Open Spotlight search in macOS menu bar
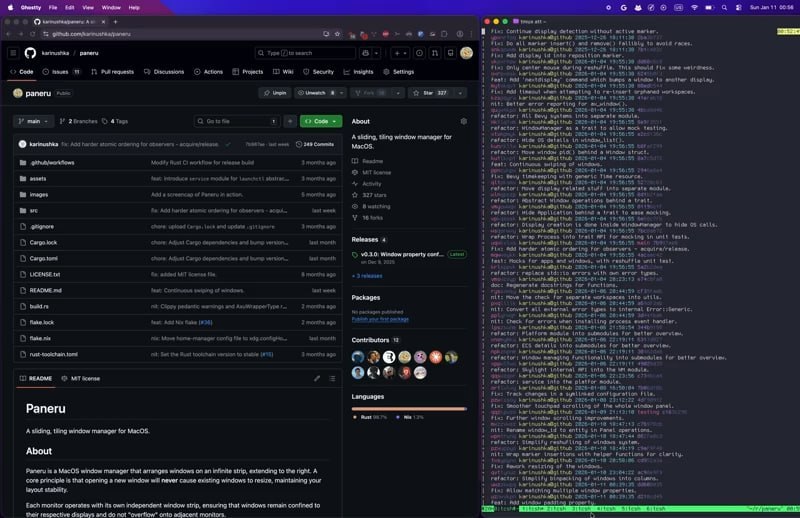This screenshot has height=518, width=800. [724, 8]
